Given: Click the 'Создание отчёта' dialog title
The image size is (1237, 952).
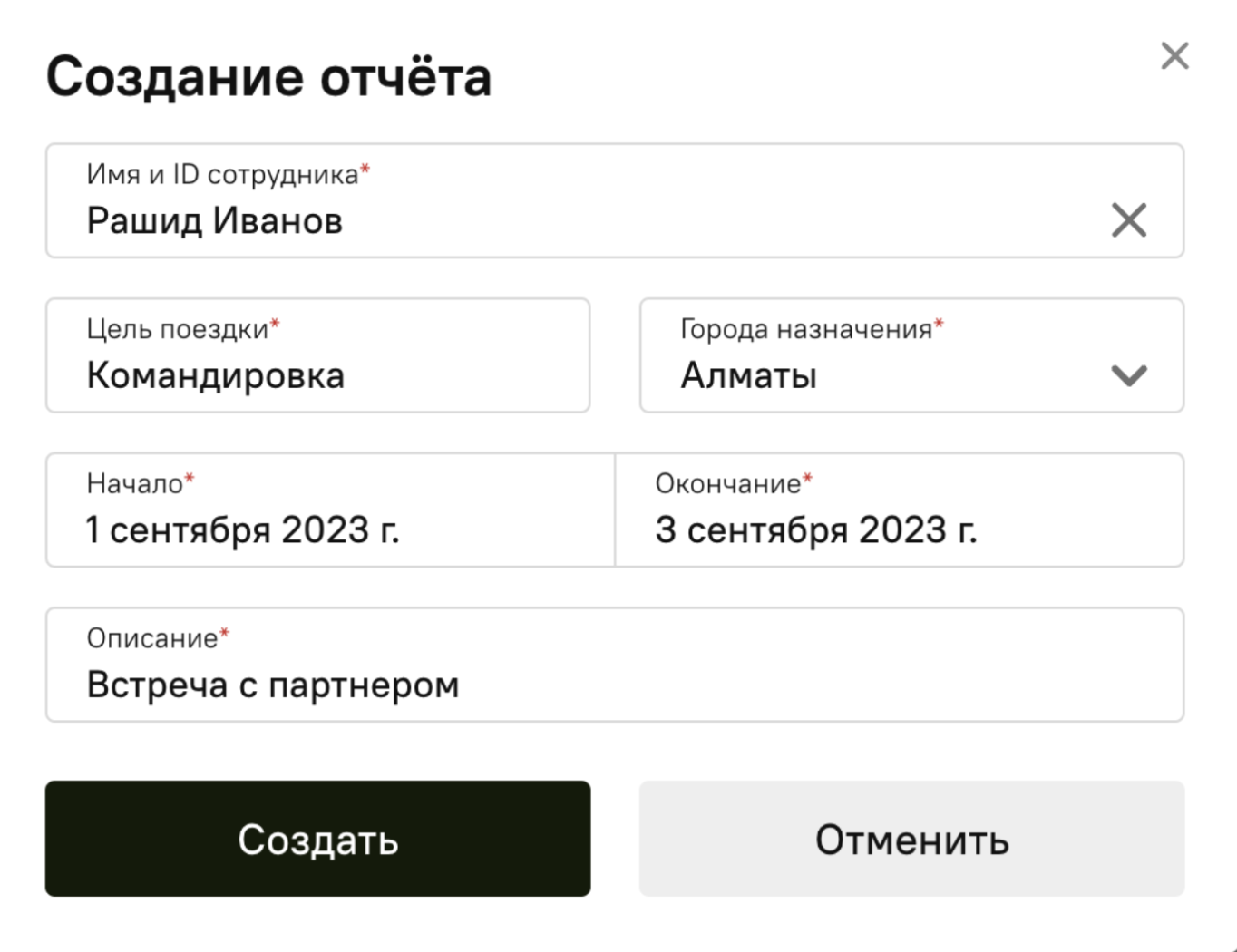Looking at the screenshot, I should click(x=268, y=77).
